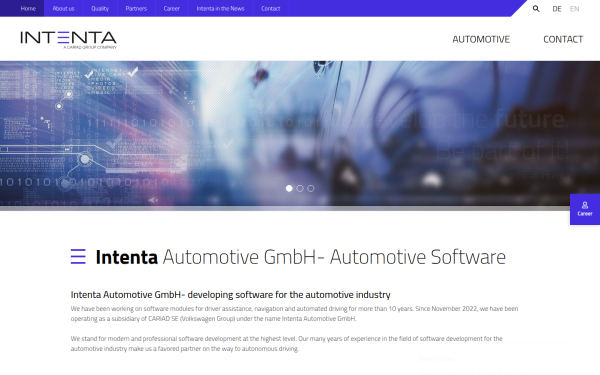Screen dimensions: 600x375
Task: Open the search magnifier icon
Action: pos(536,8)
